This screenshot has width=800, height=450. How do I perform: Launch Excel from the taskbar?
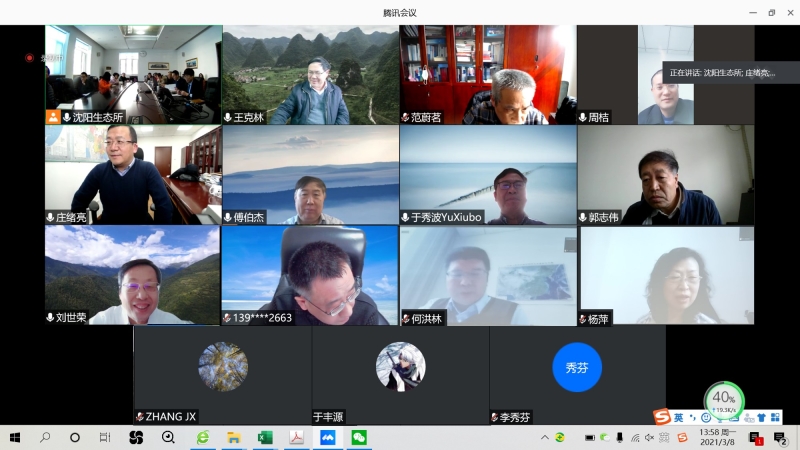click(265, 438)
